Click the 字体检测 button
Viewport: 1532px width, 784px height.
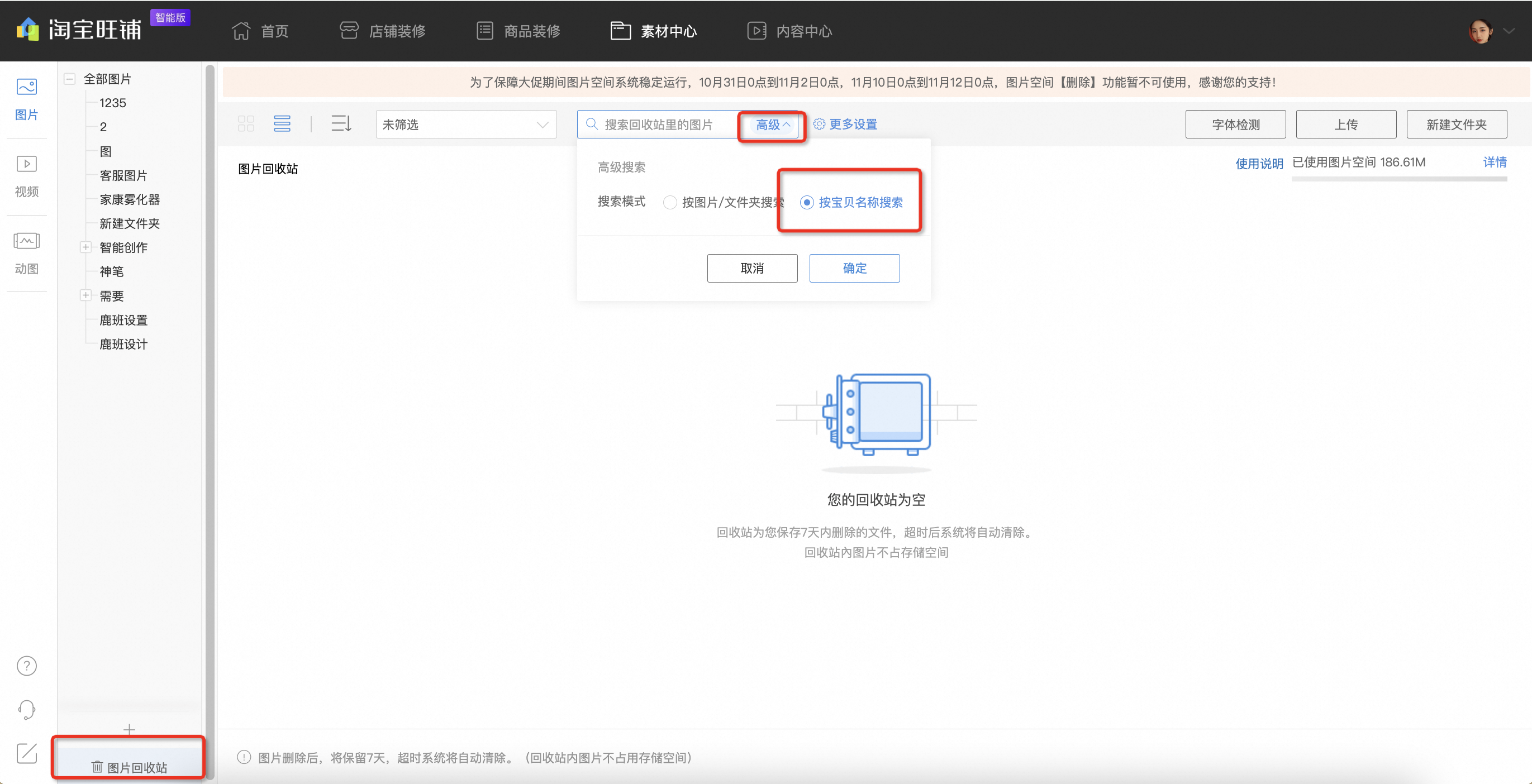point(1235,124)
